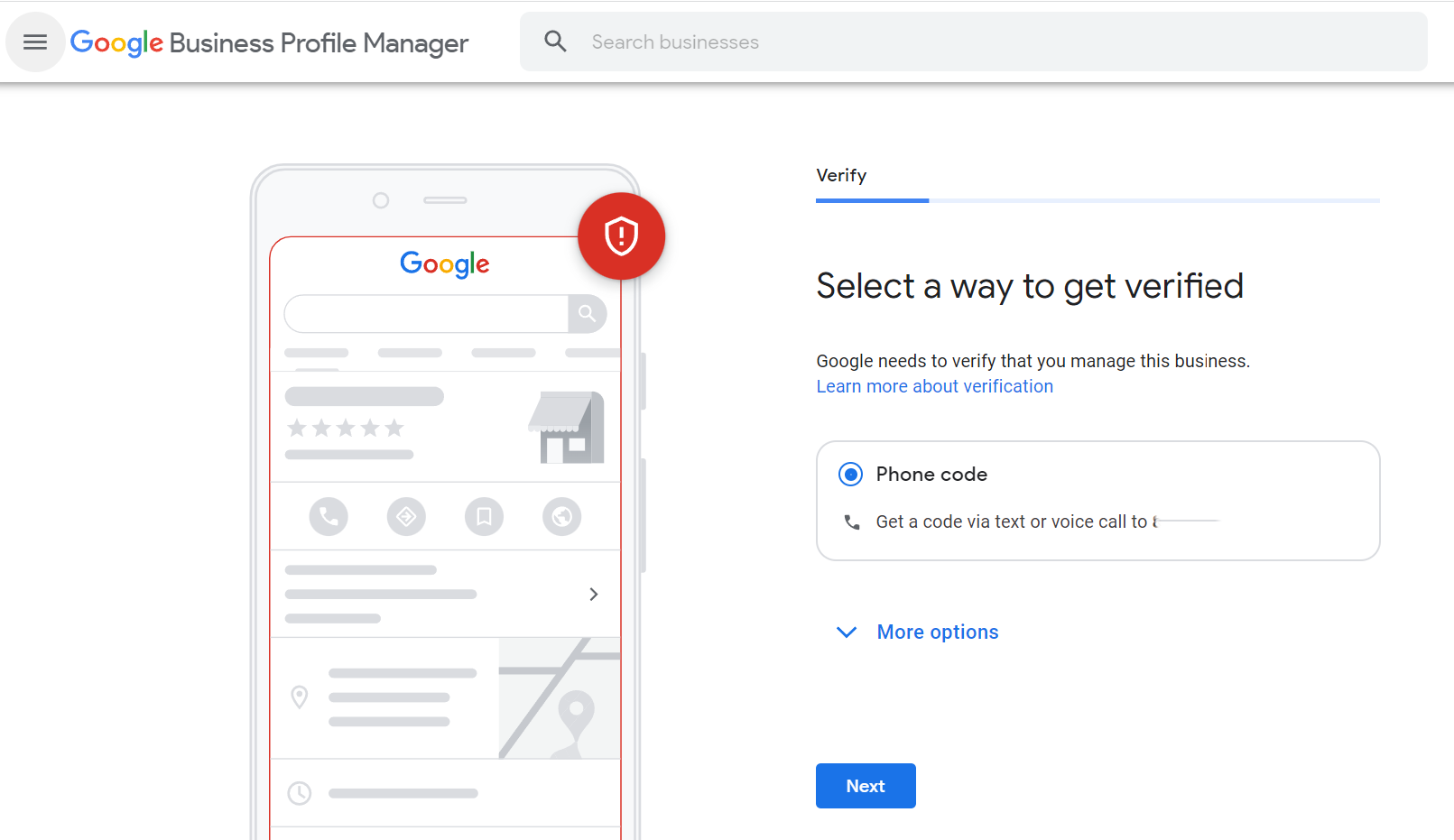Viewport: 1454px width, 840px height.
Task: Click the More options link
Action: click(938, 632)
